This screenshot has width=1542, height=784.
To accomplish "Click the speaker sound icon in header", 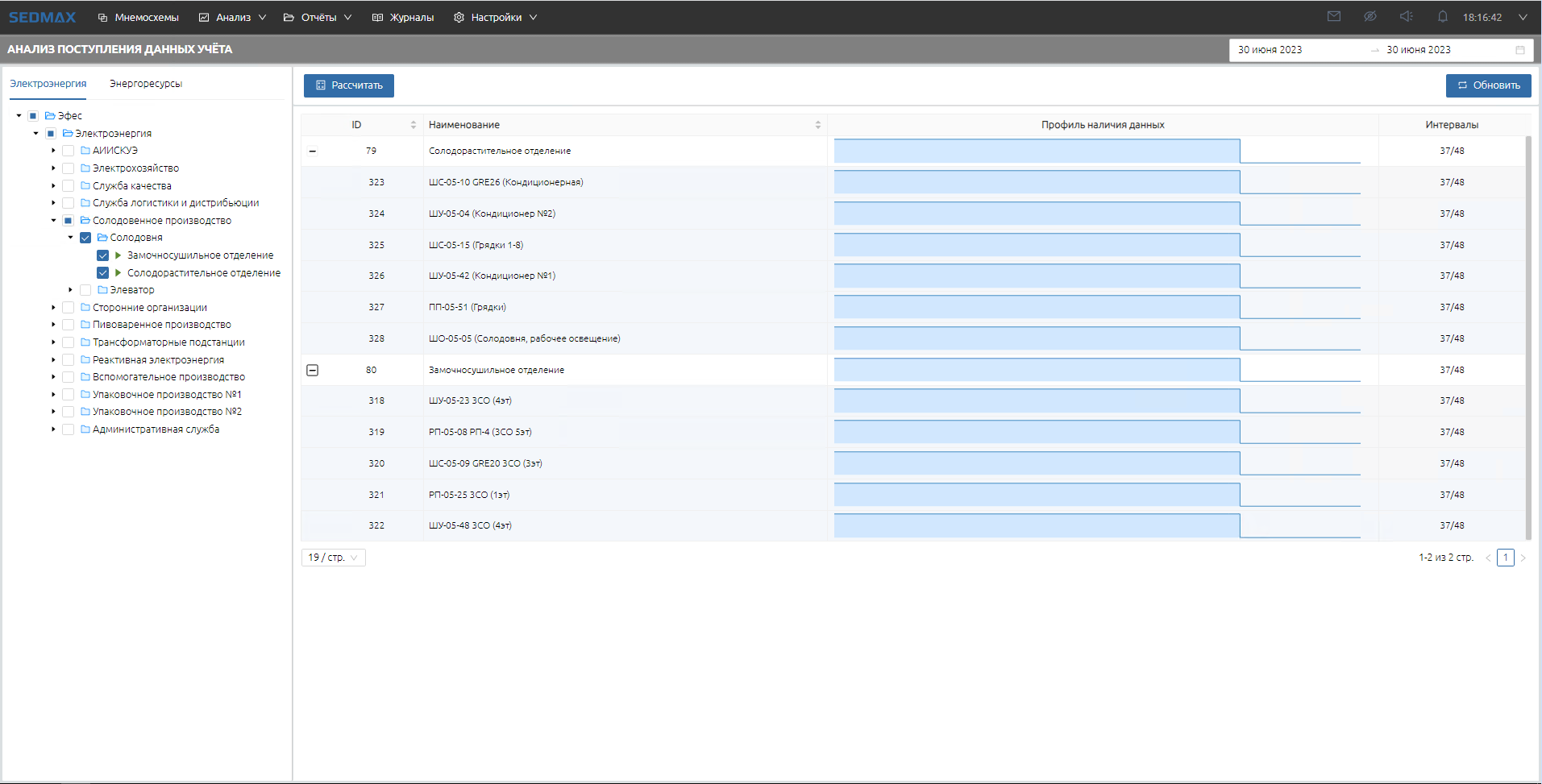I will (x=1406, y=17).
